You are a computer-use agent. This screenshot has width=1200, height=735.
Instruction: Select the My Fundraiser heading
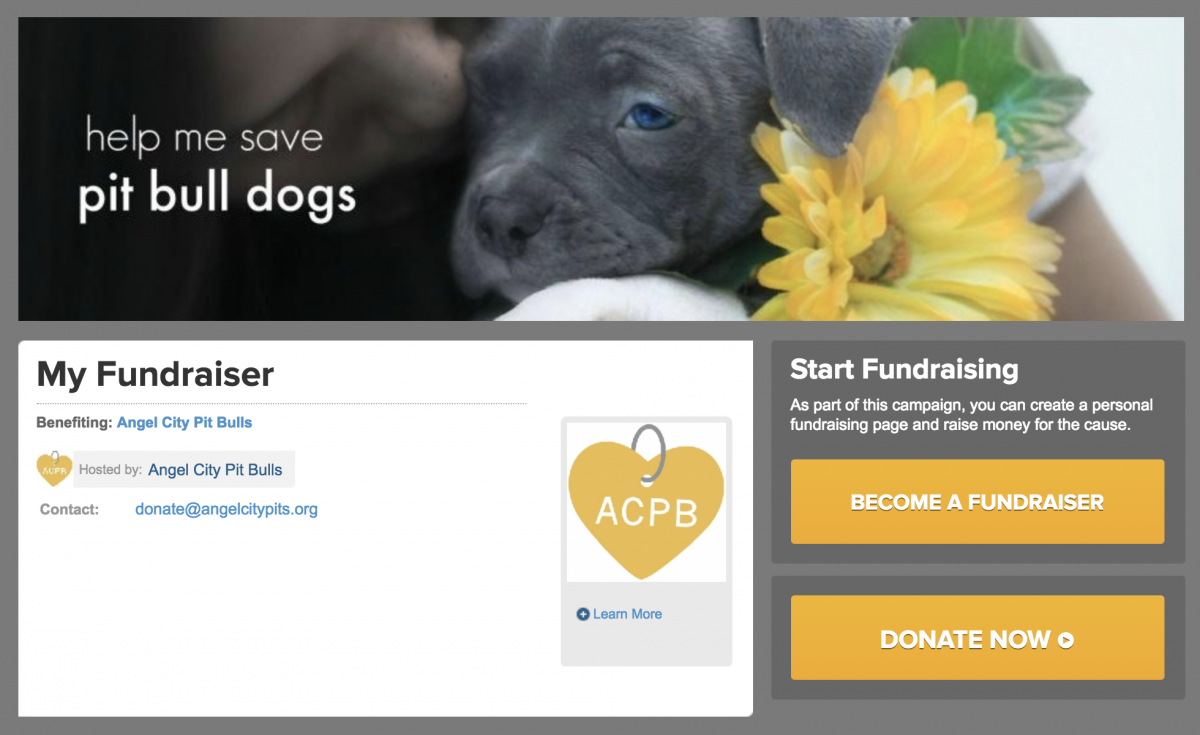coord(155,375)
